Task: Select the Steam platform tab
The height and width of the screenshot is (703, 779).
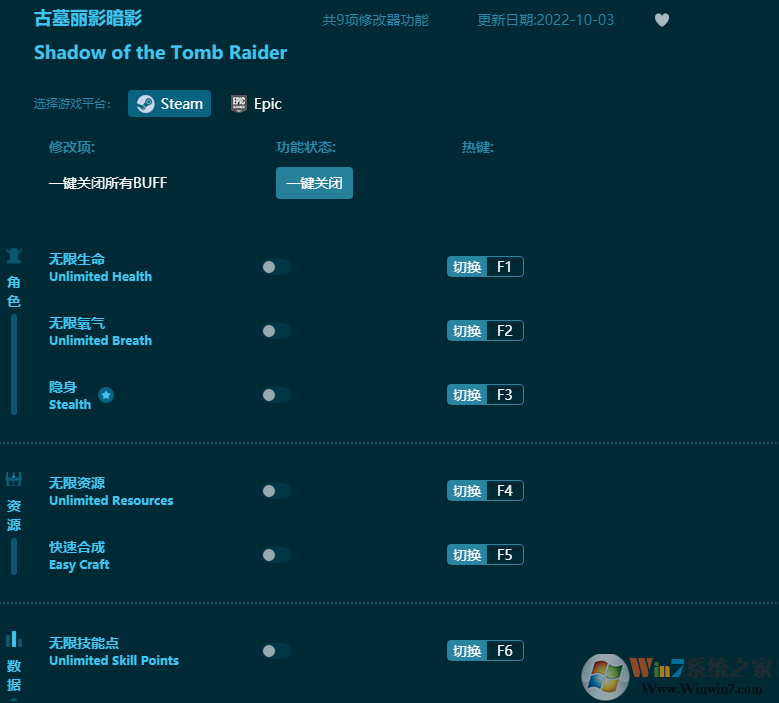Action: coord(169,104)
